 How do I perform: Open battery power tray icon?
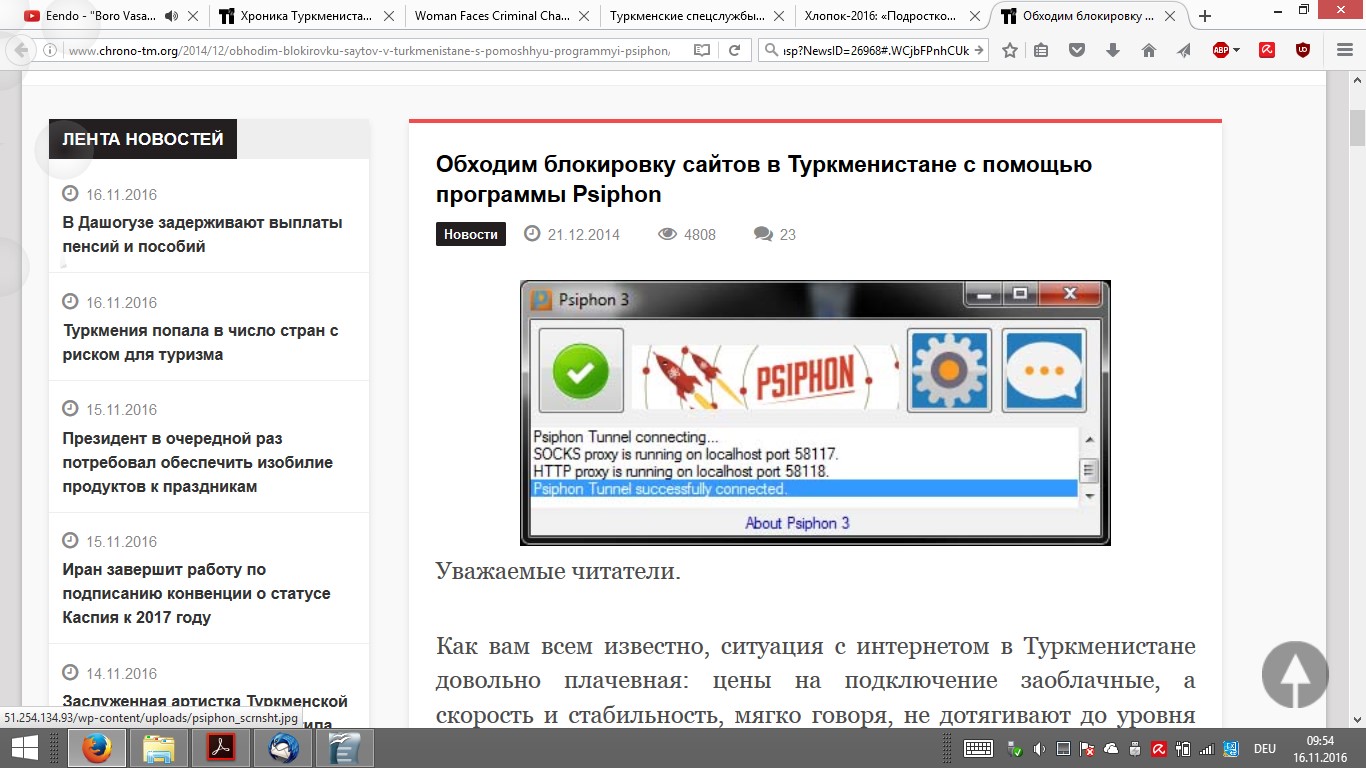pyautogui.click(x=1183, y=748)
